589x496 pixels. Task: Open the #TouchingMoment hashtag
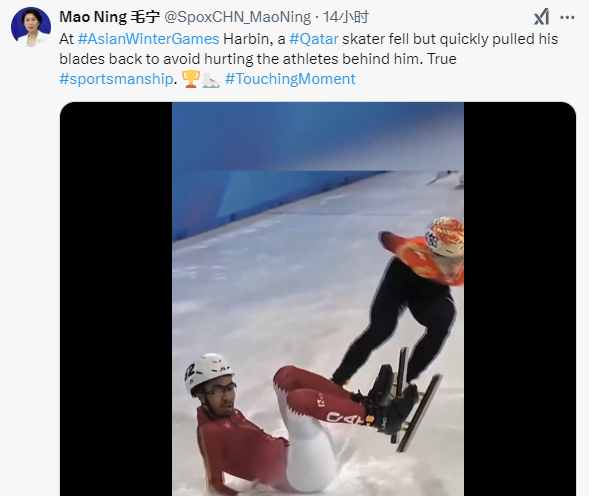coord(290,79)
